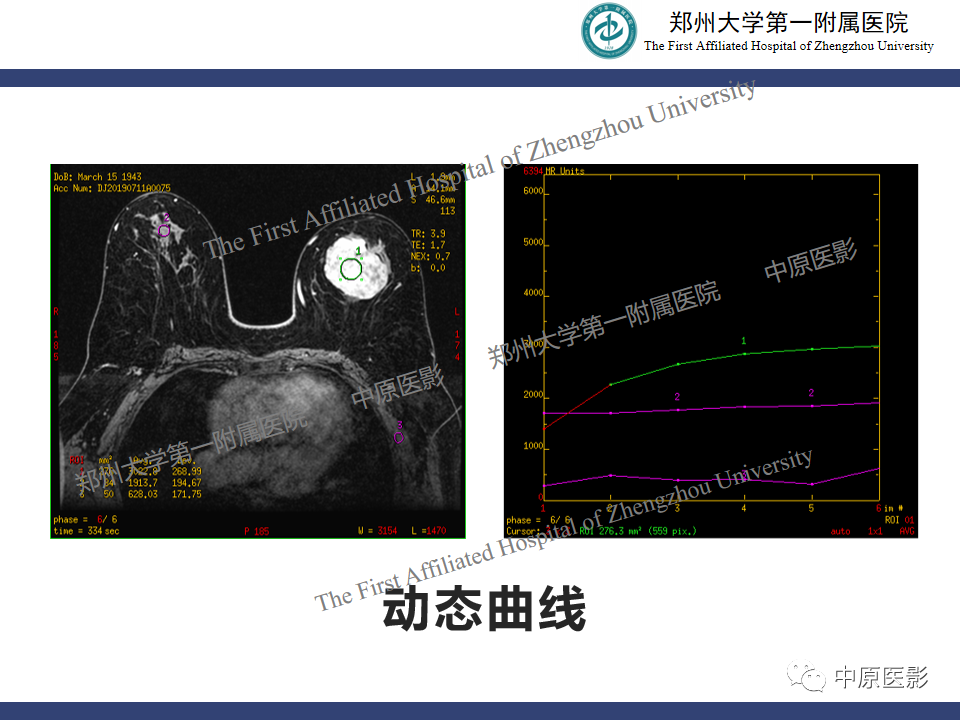This screenshot has width=960, height=720.
Task: Click the 'b: 0.0' parameter
Action: click(428, 268)
